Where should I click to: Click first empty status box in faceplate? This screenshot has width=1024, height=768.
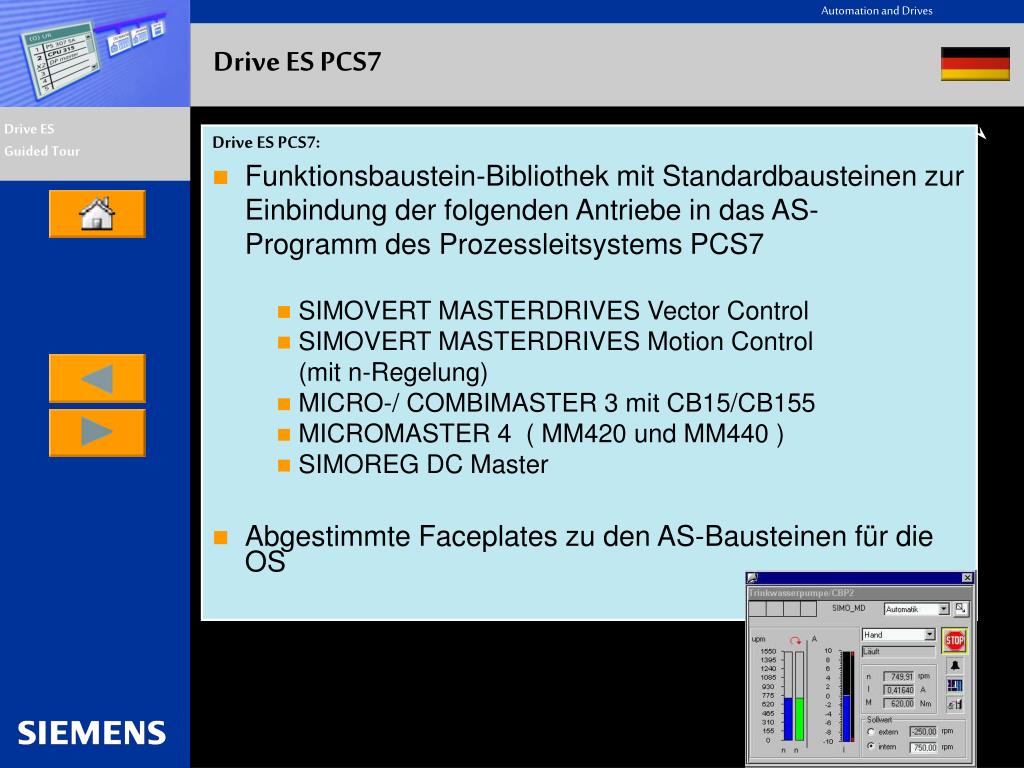(758, 609)
